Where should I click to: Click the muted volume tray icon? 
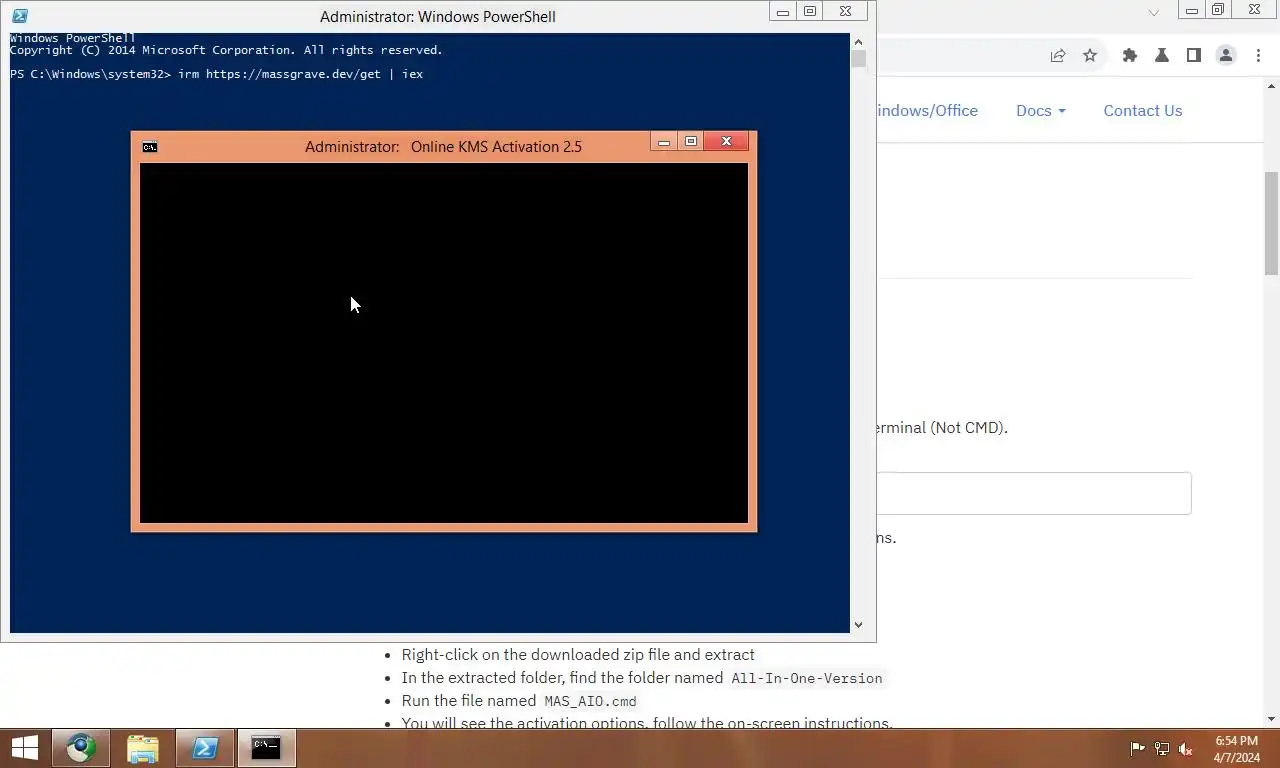point(1186,748)
